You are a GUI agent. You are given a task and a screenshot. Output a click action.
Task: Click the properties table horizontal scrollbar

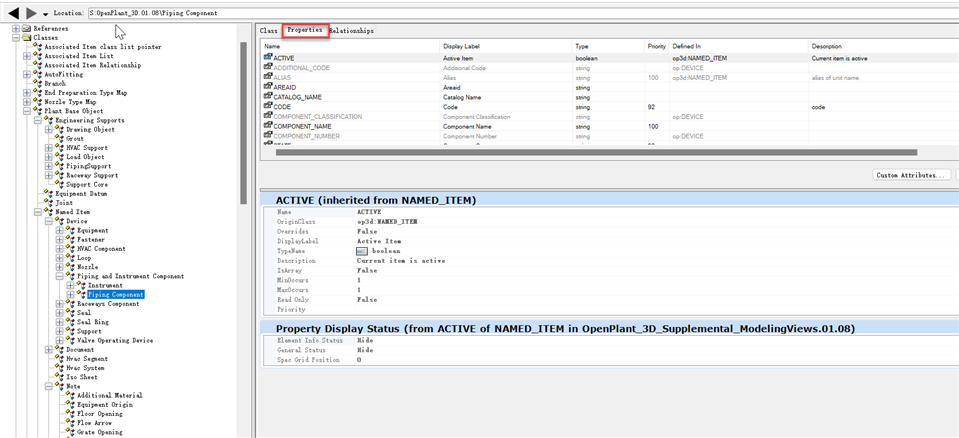click(596, 152)
